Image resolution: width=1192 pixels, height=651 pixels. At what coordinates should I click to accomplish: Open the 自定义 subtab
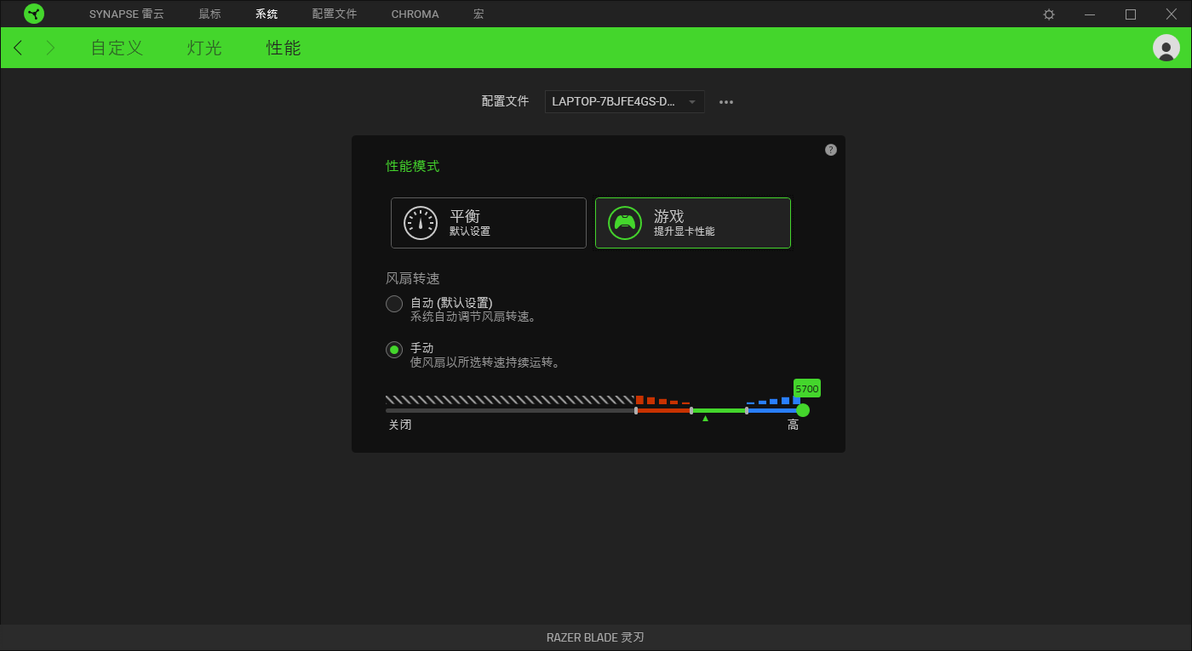(116, 48)
